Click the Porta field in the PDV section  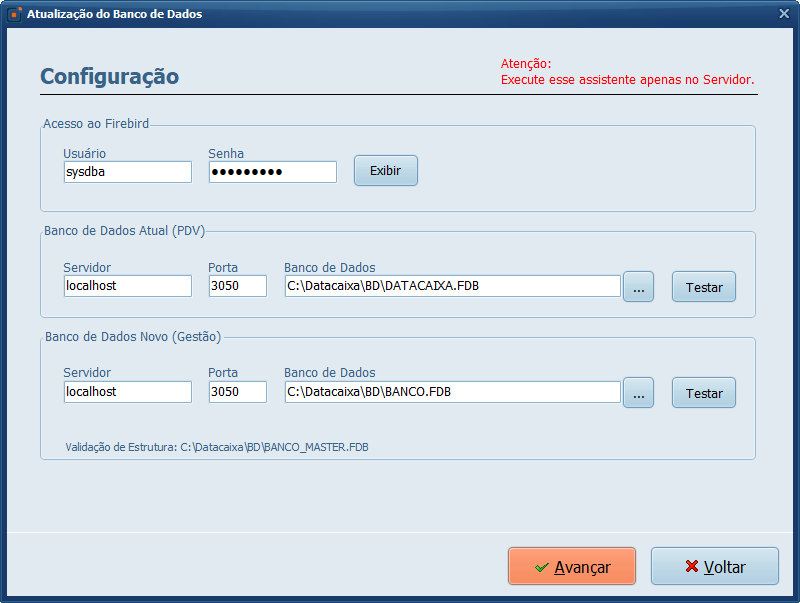(237, 286)
